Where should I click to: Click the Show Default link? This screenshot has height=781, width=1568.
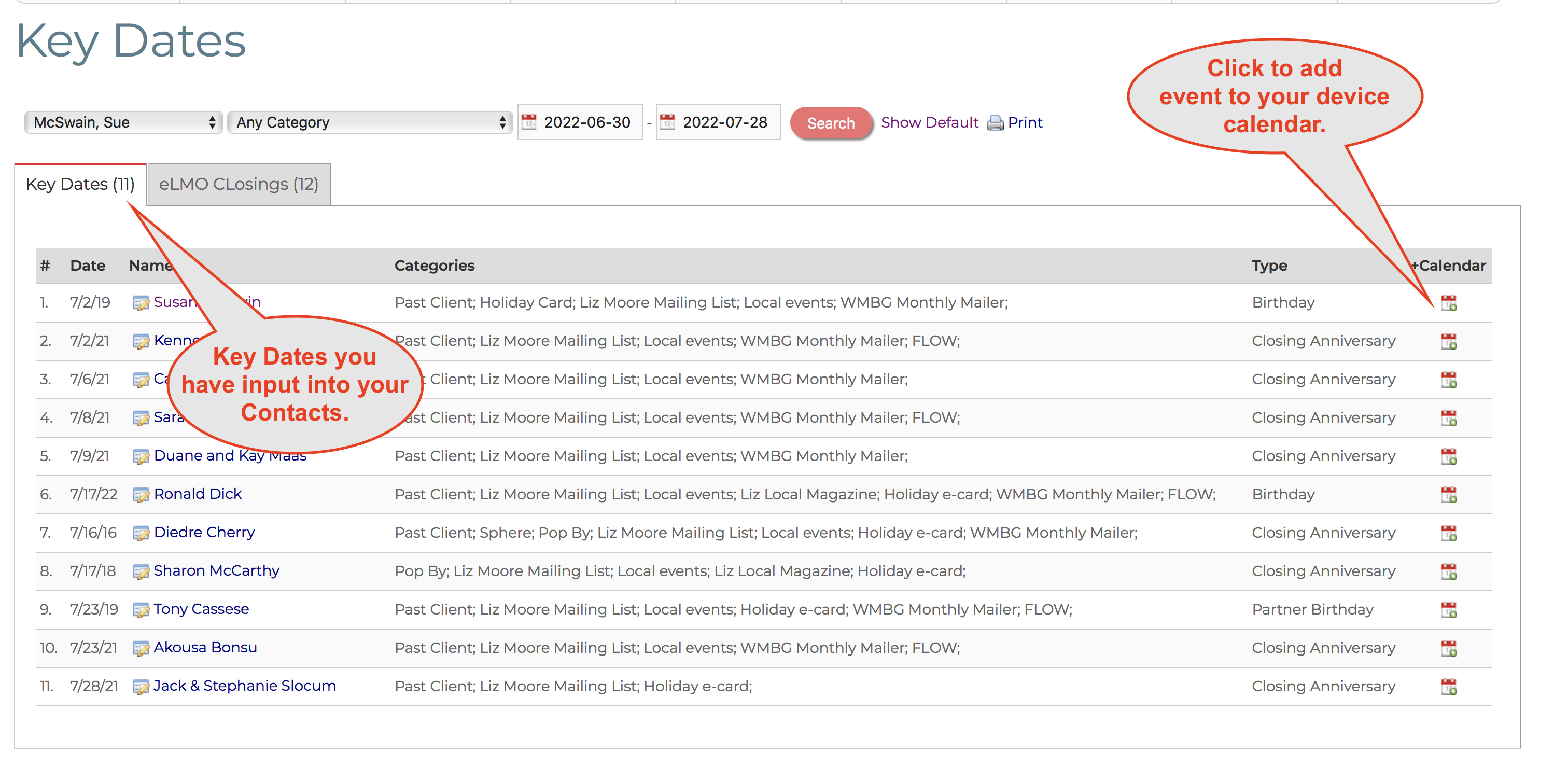pos(930,122)
